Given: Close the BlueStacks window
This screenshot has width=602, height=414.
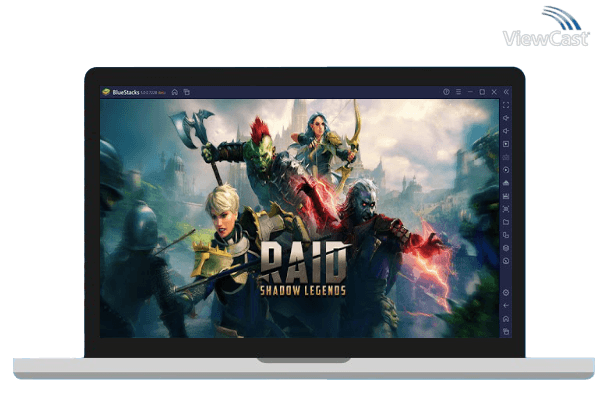Looking at the screenshot, I should coord(494,92).
